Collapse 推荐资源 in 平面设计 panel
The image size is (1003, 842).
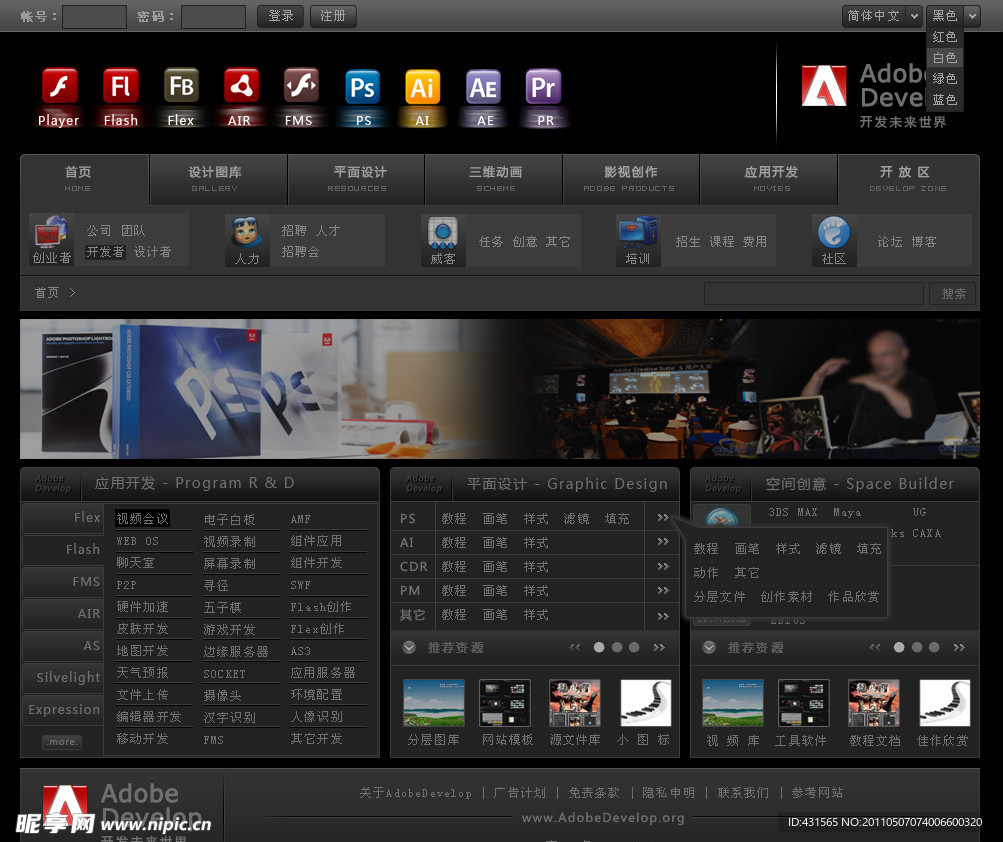(x=409, y=647)
